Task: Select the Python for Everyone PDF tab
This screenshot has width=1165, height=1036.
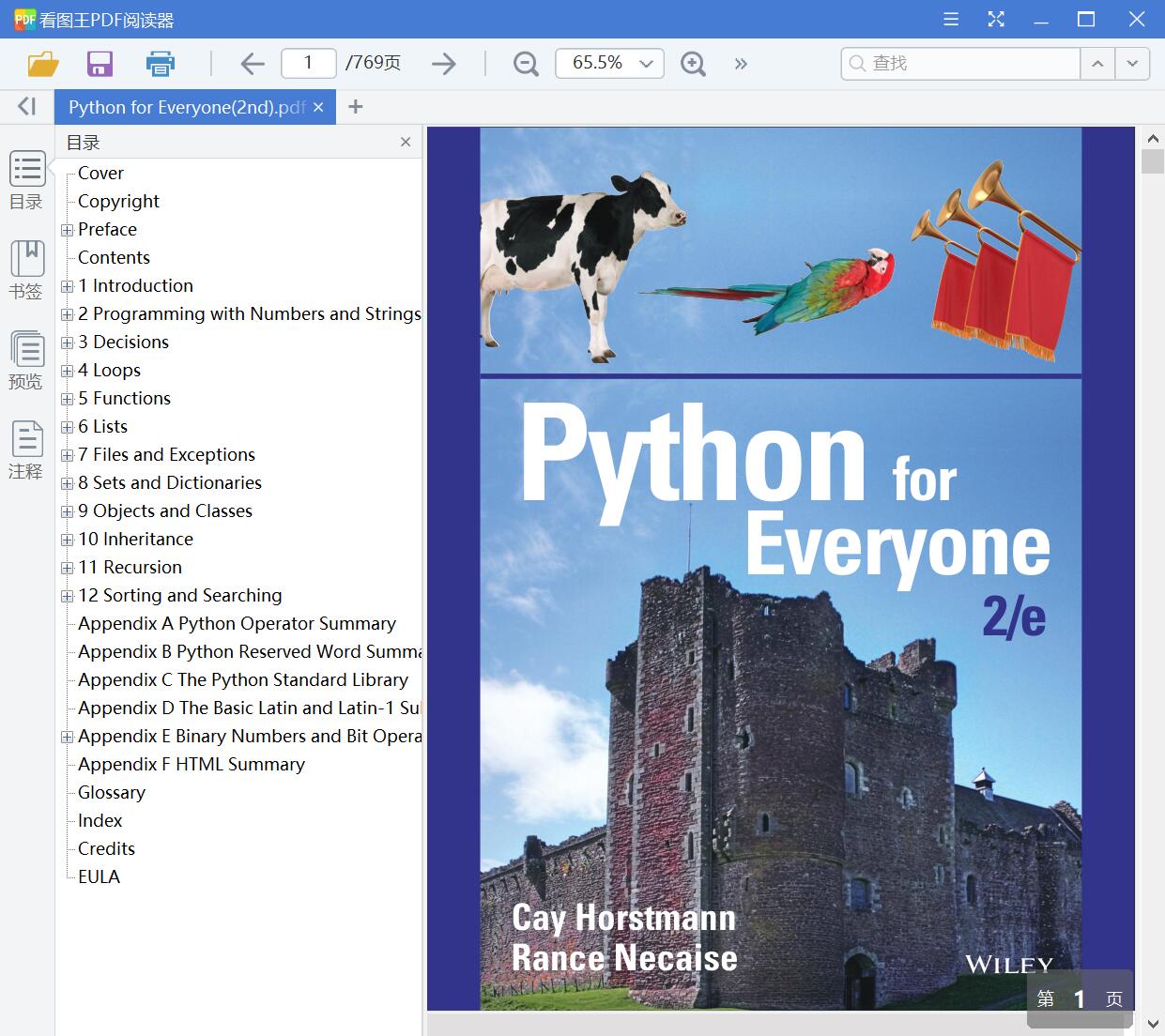Action: pyautogui.click(x=186, y=108)
